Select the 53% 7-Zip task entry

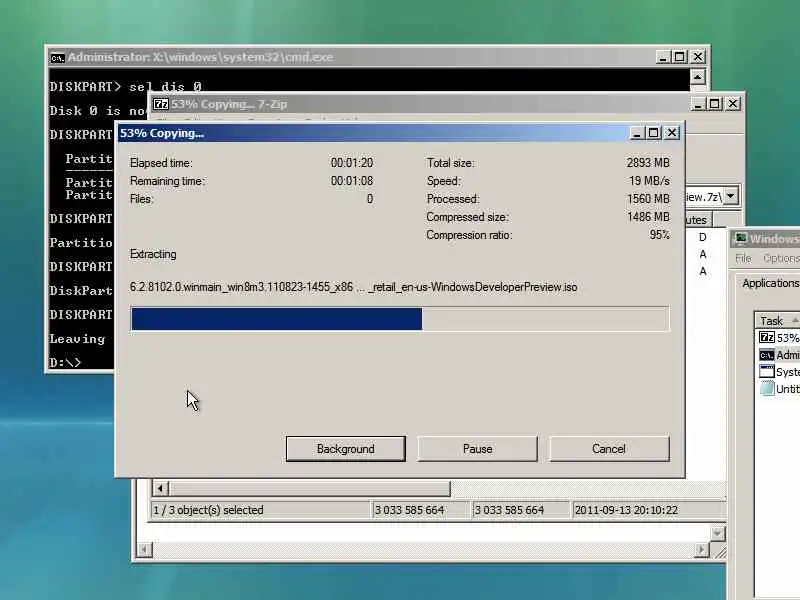pyautogui.click(x=779, y=338)
